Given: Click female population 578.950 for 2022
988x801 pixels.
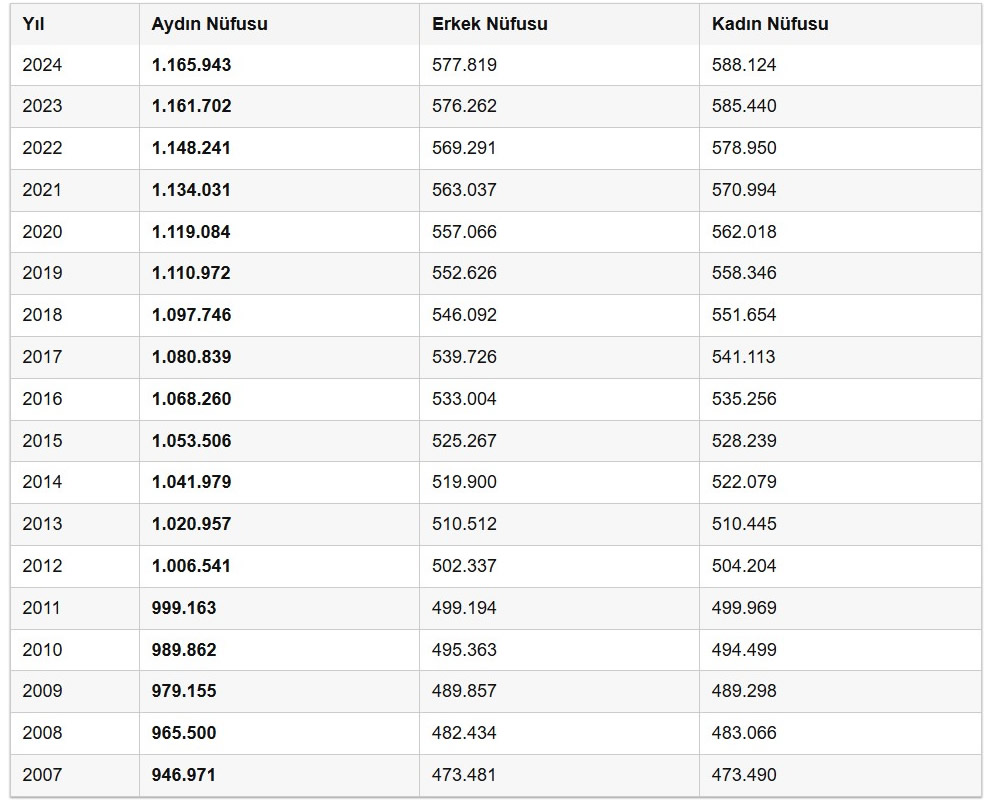Looking at the screenshot, I should pos(744,148).
